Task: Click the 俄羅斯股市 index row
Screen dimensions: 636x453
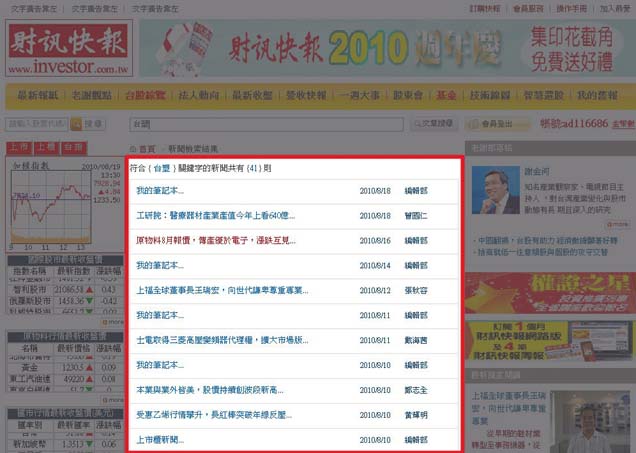Action: tap(65, 301)
